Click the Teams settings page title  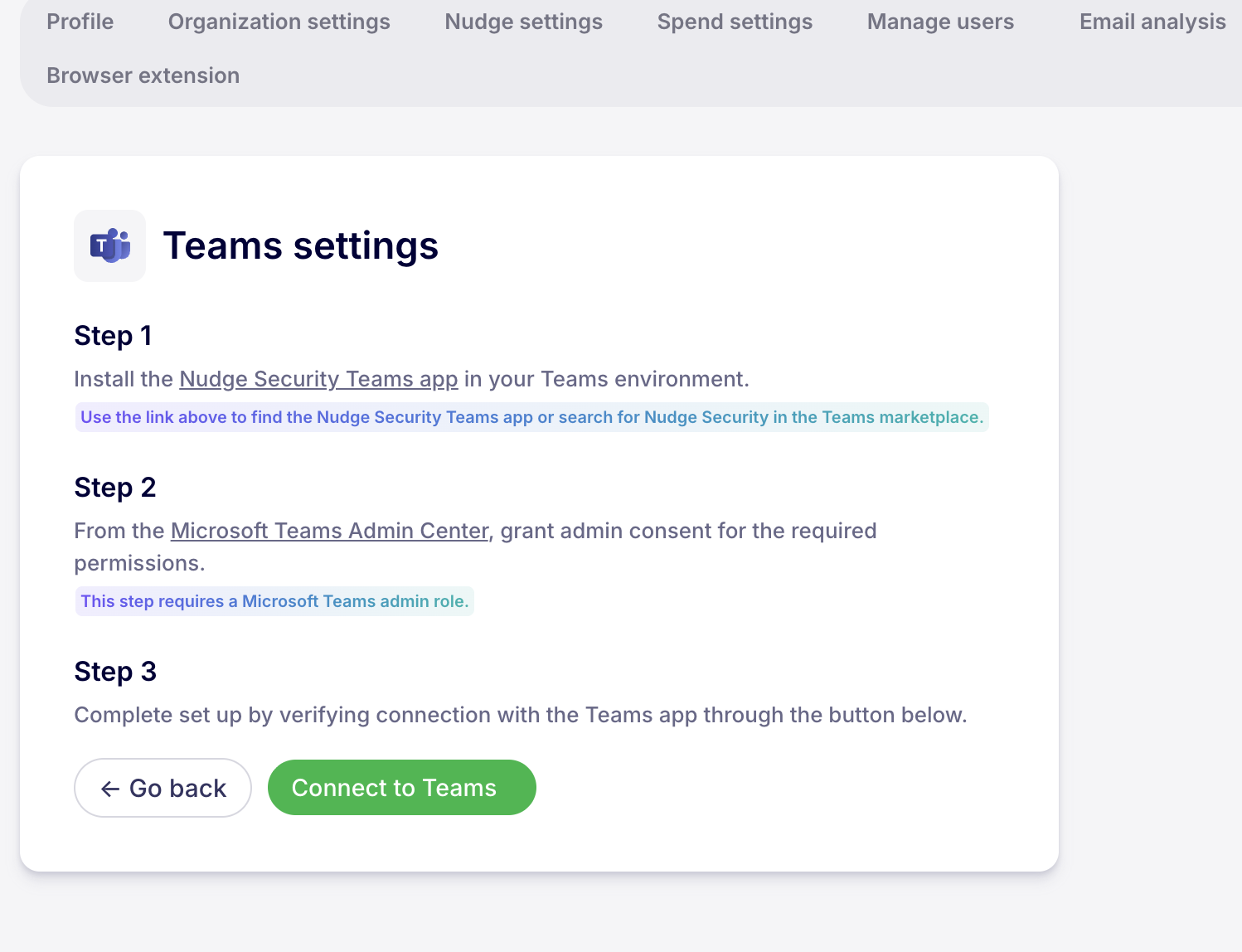(300, 246)
